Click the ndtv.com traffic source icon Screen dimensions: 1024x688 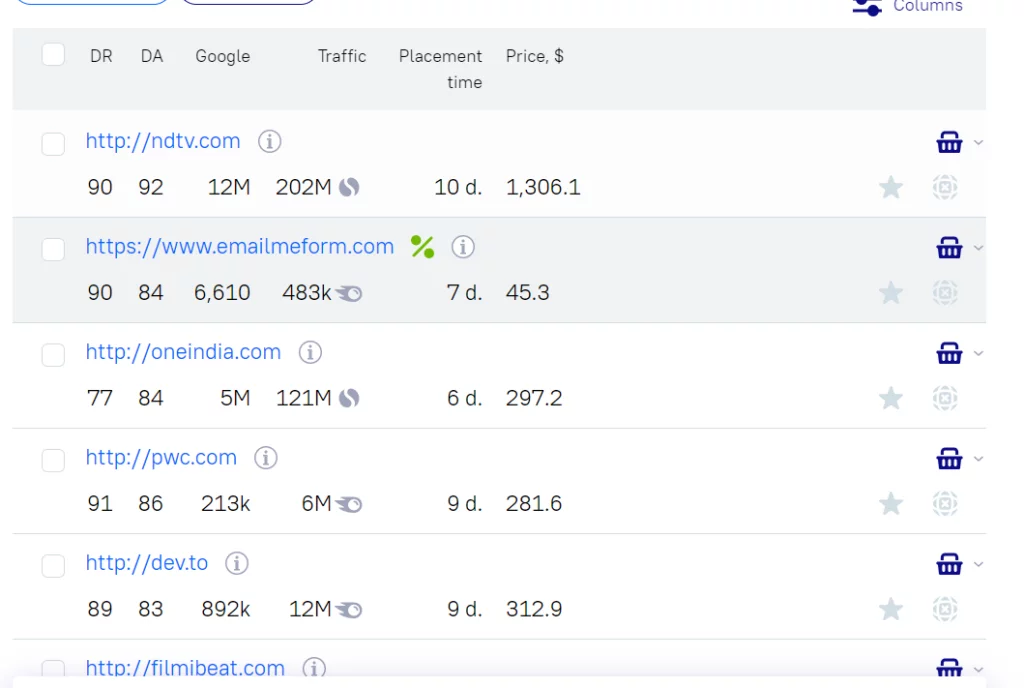[x=349, y=187]
